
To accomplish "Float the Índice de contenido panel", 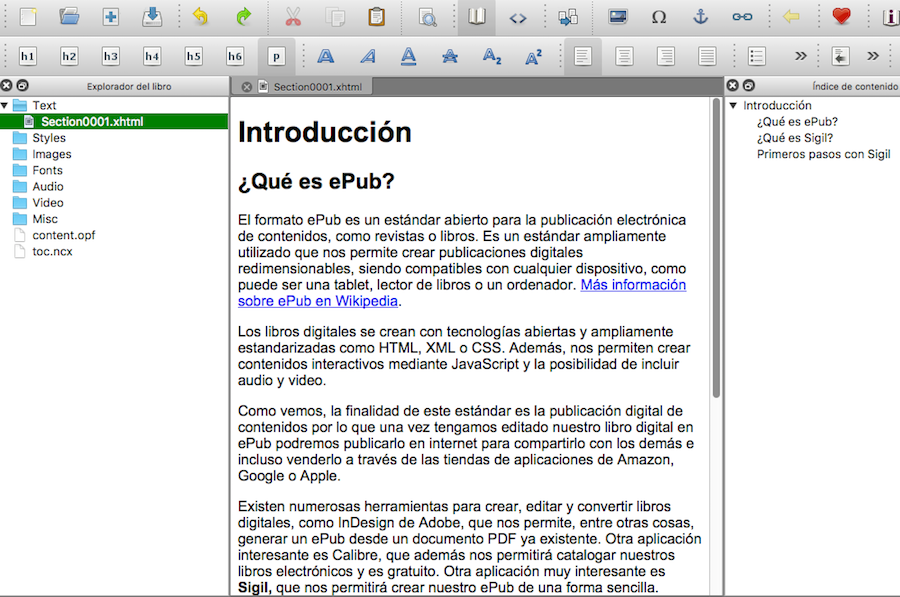I will coord(749,86).
